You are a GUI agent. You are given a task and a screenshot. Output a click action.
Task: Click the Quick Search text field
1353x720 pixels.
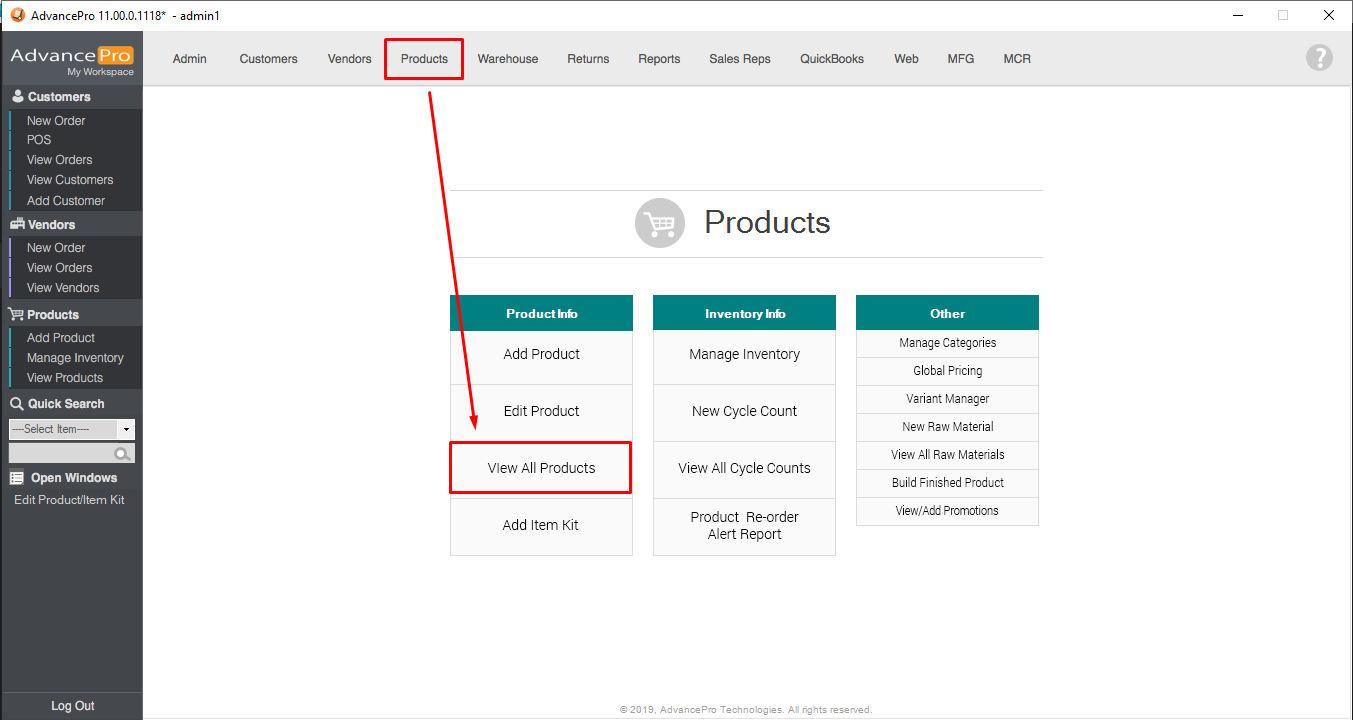click(60, 454)
